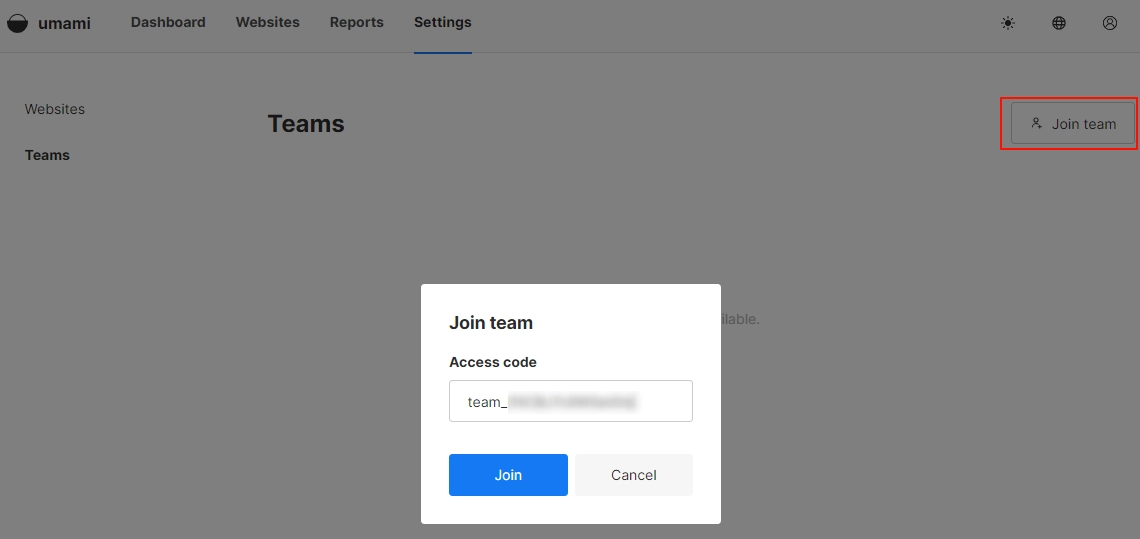Click the Join team dialog title
1140x539 pixels.
click(491, 323)
